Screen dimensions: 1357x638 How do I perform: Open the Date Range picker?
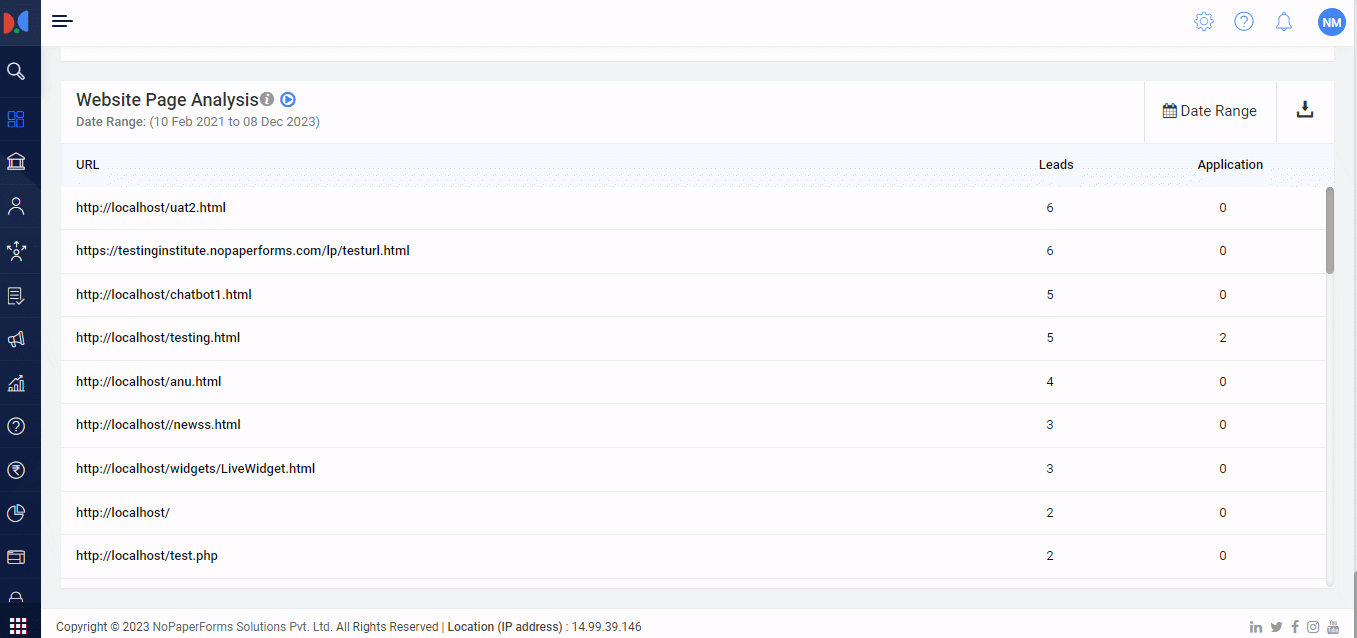[1210, 111]
